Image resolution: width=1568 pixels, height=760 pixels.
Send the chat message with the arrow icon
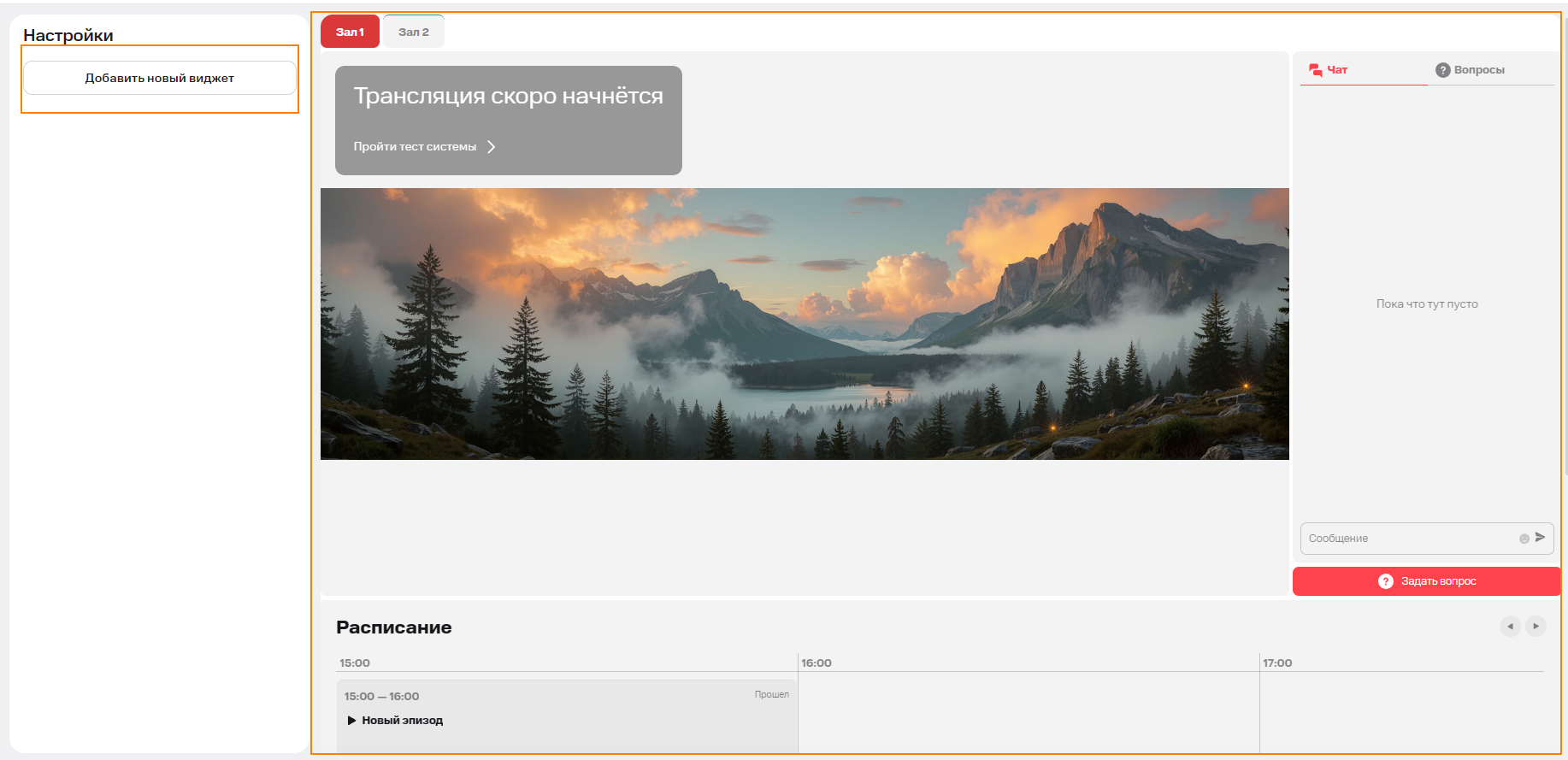click(1540, 538)
